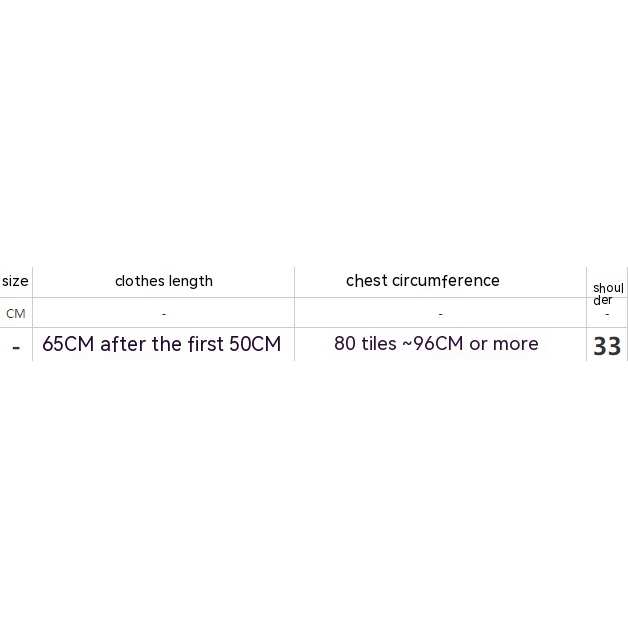Image resolution: width=628 pixels, height=628 pixels.
Task: Click the 'size' column header cell
Action: click(x=15, y=282)
